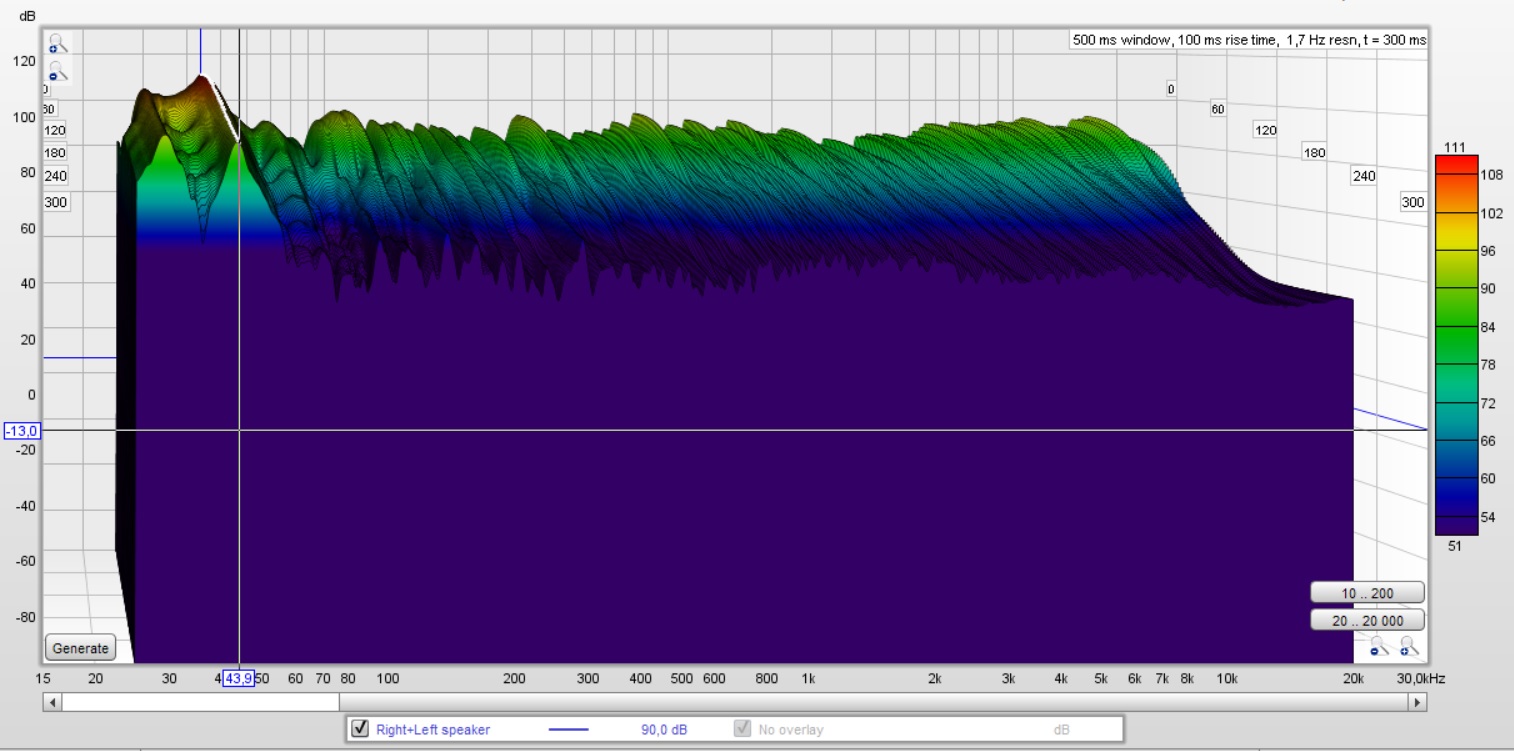This screenshot has height=751, width=1514.
Task: Click the 30,0kHz axis end label
Action: point(1420,678)
